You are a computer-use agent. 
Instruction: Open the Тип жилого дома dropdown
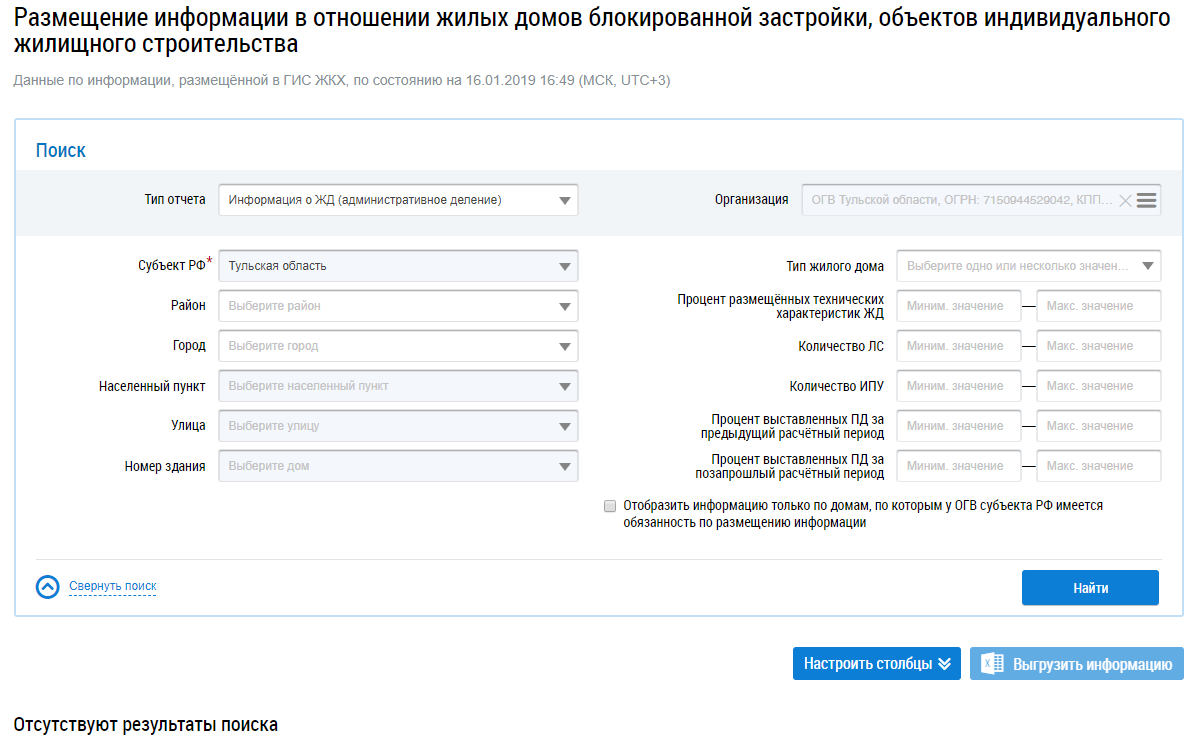click(1028, 266)
